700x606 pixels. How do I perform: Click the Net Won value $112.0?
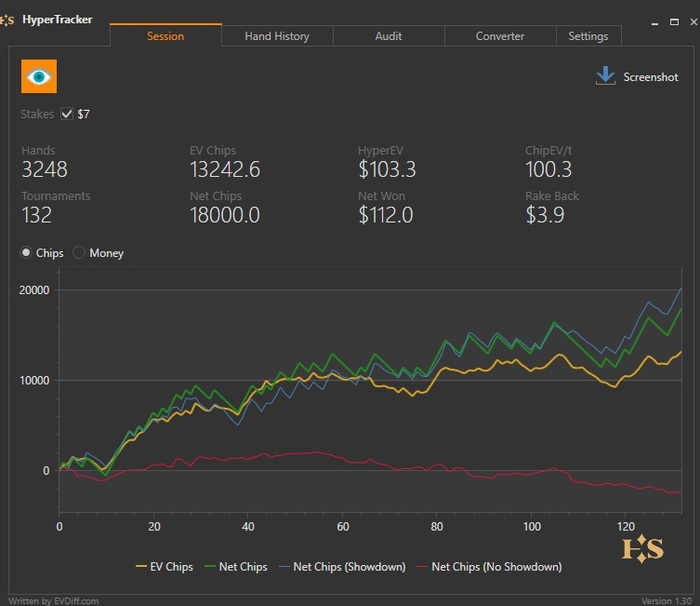386,215
